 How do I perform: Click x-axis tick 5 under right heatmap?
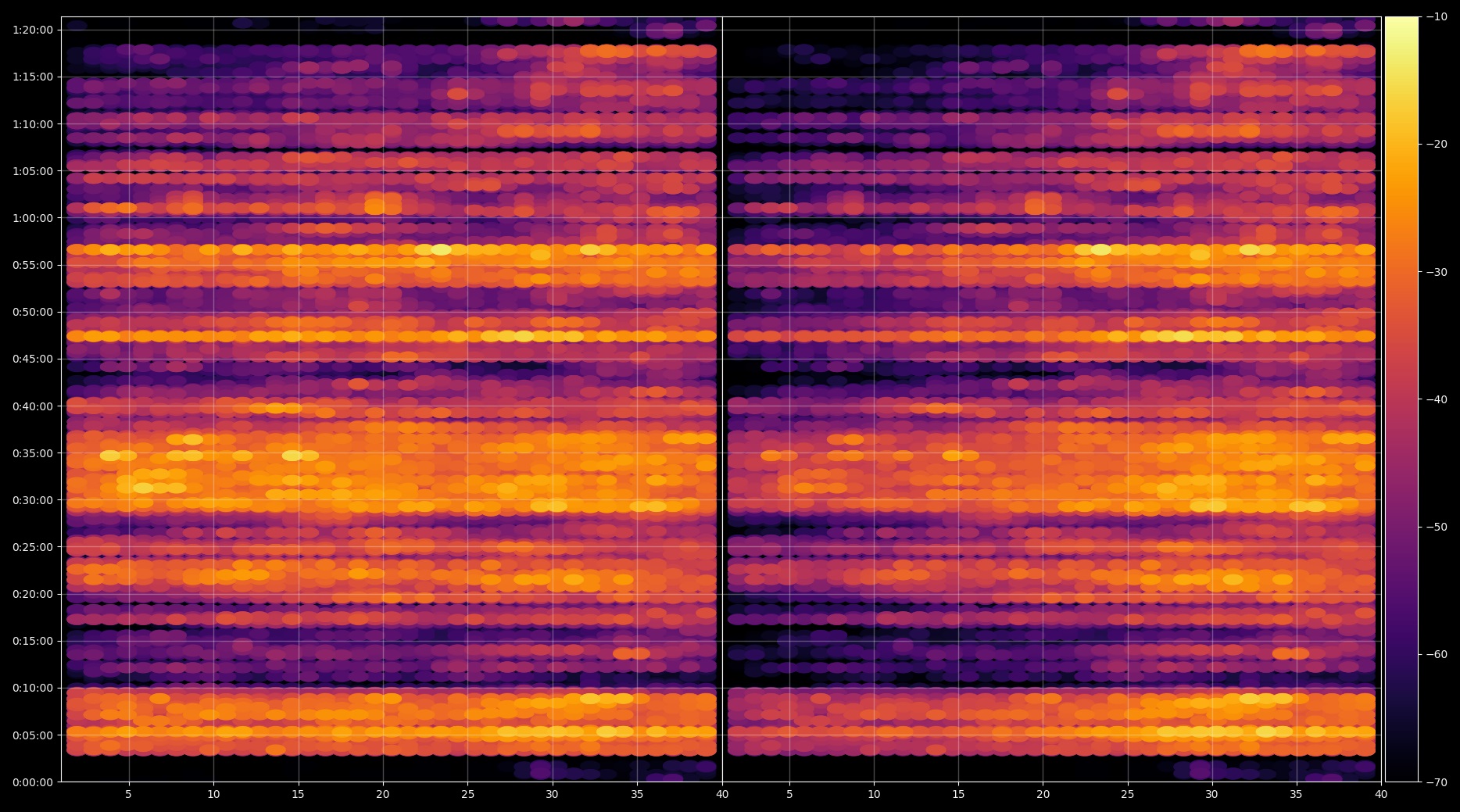coord(789,794)
